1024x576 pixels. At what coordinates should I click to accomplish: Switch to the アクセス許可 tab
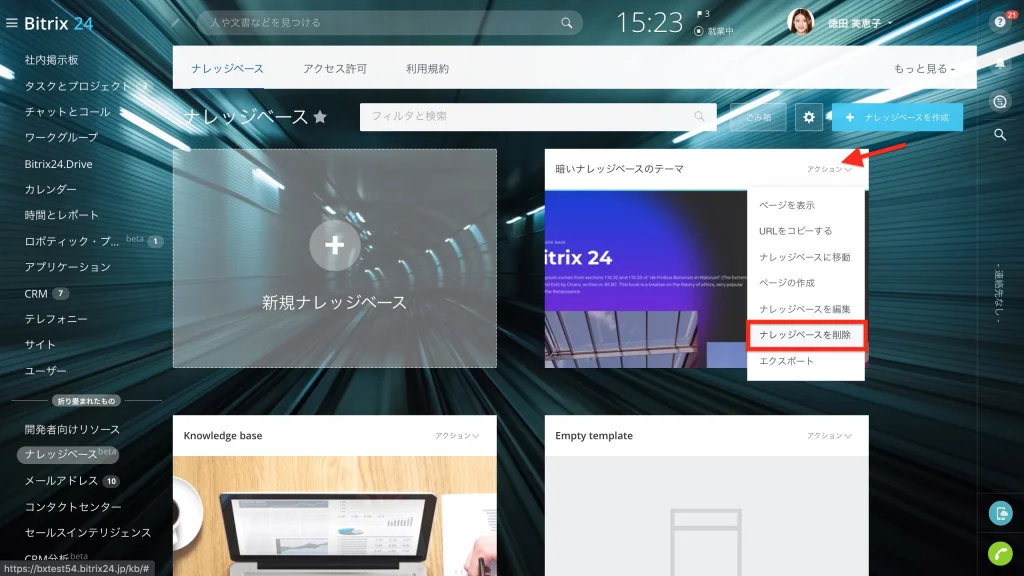pyautogui.click(x=334, y=69)
